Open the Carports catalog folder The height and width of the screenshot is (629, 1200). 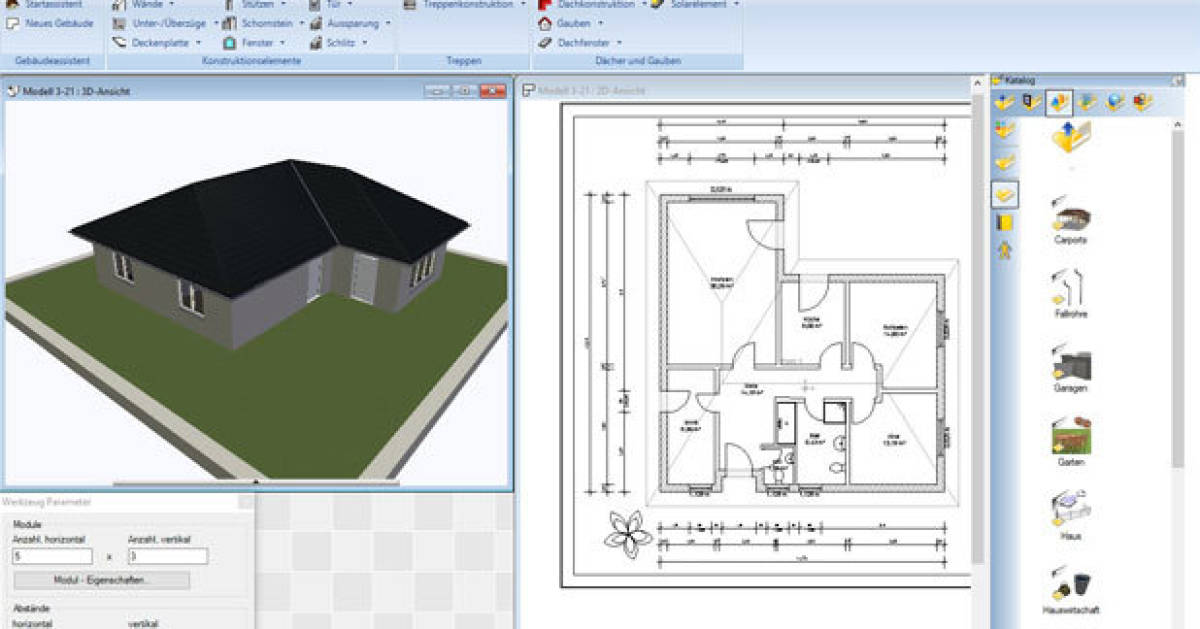[x=1070, y=221]
